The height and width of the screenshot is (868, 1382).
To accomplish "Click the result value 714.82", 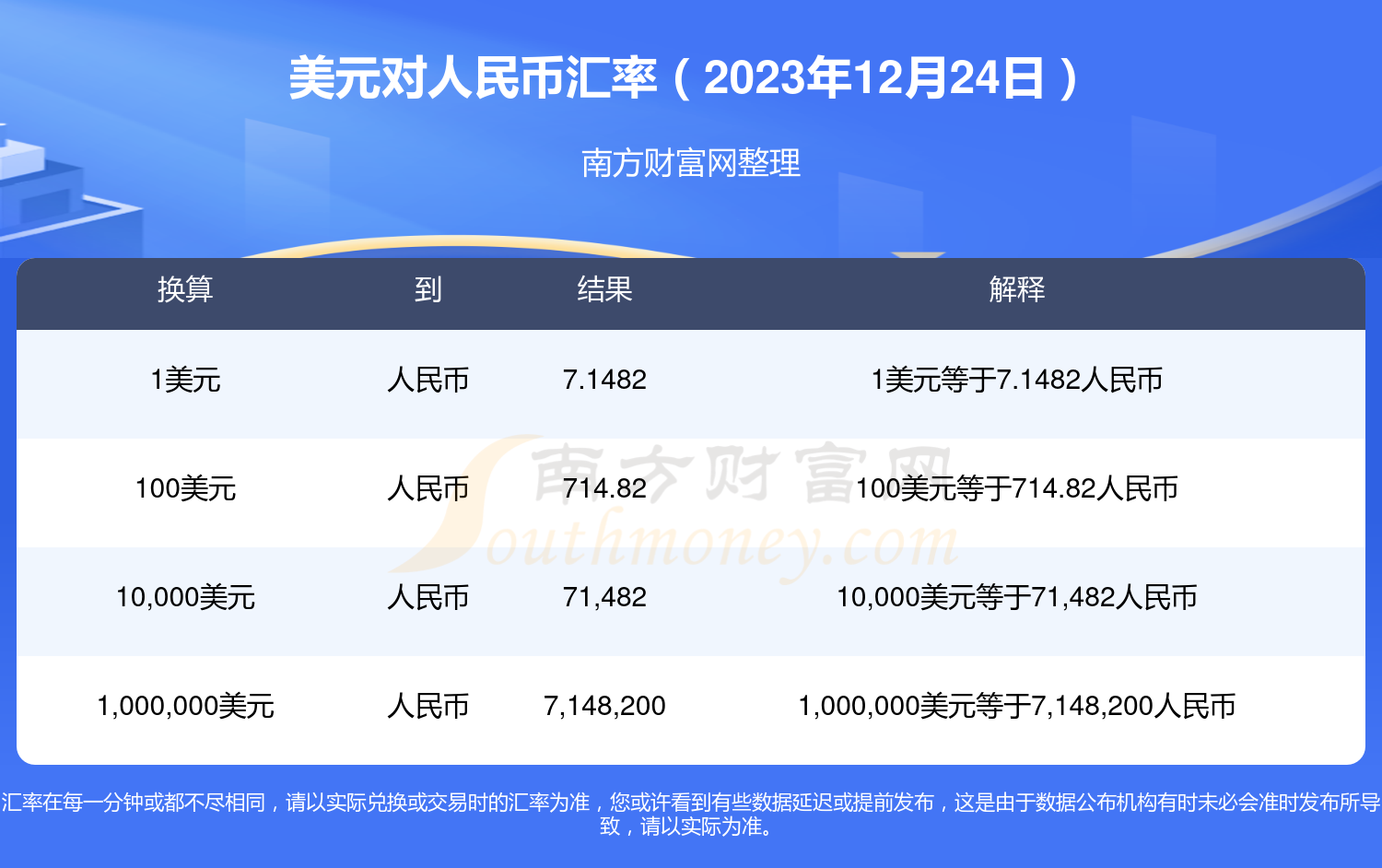I will pos(604,488).
